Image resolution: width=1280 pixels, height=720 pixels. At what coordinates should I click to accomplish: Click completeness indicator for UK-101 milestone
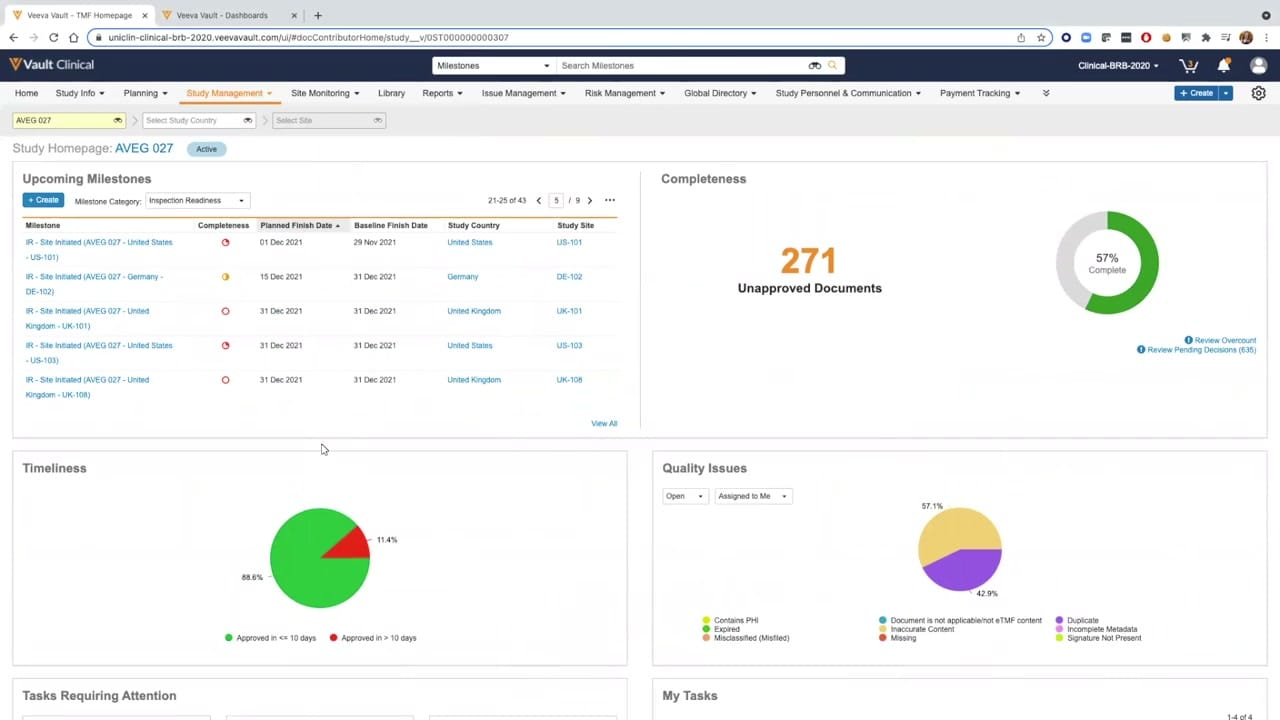225,311
